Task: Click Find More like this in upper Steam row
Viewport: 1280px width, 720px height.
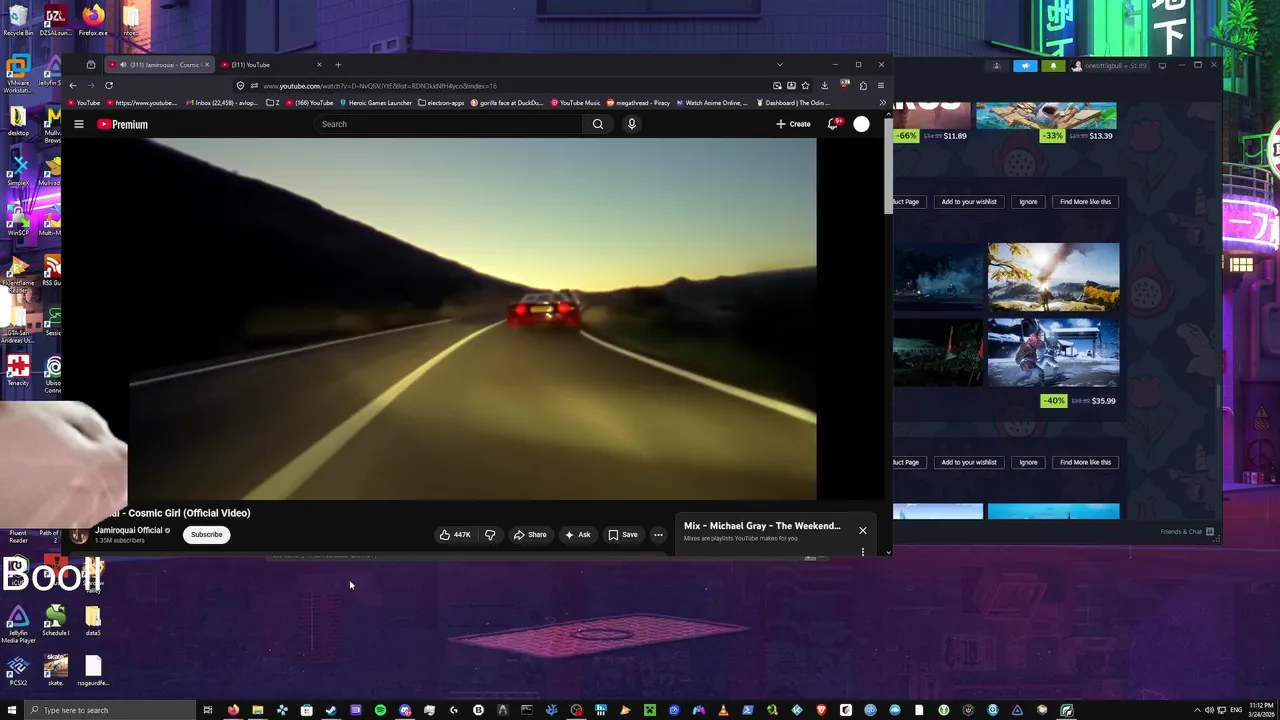Action: (1085, 202)
